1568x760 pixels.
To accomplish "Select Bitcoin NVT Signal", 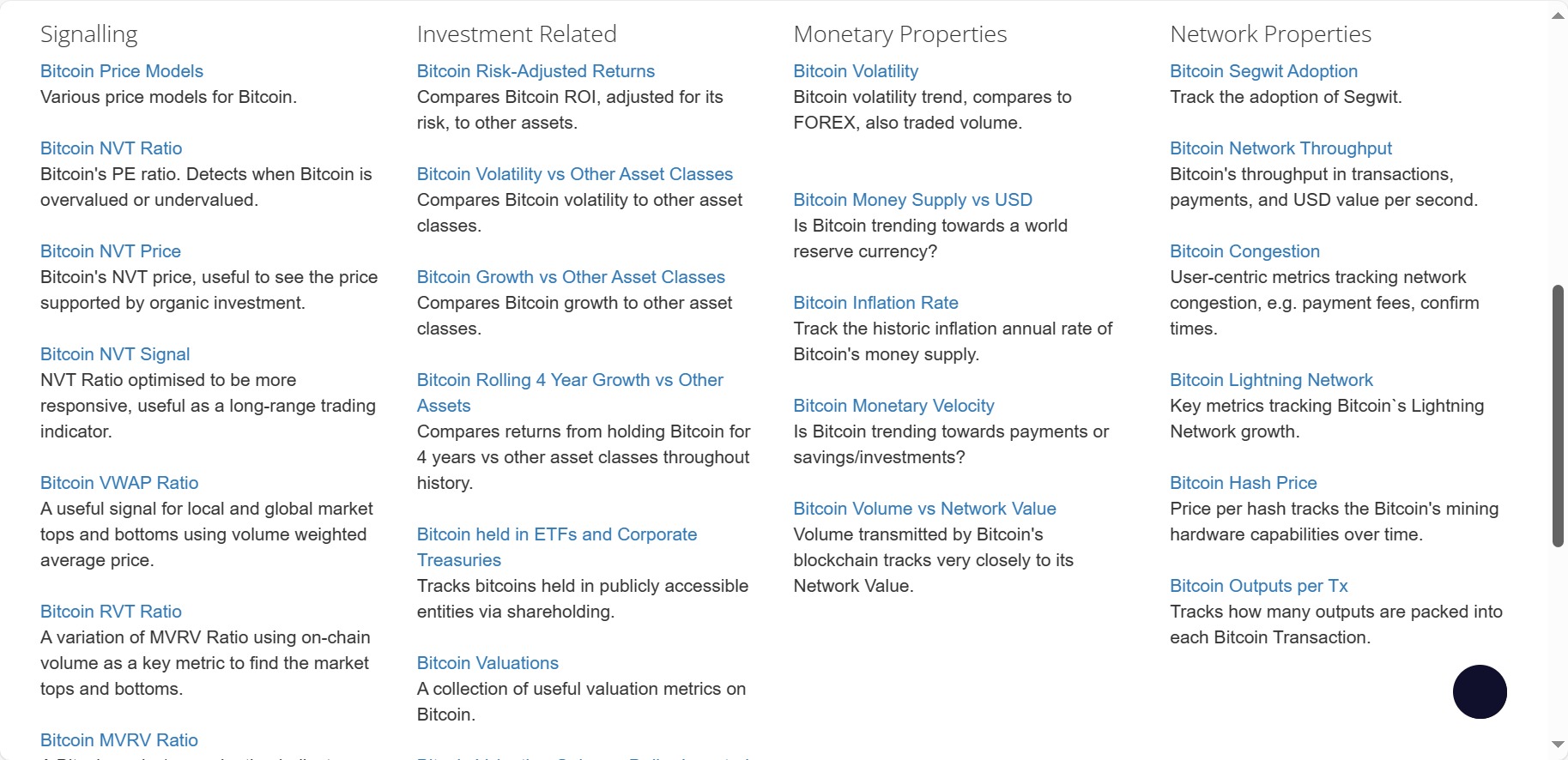I will 115,354.
